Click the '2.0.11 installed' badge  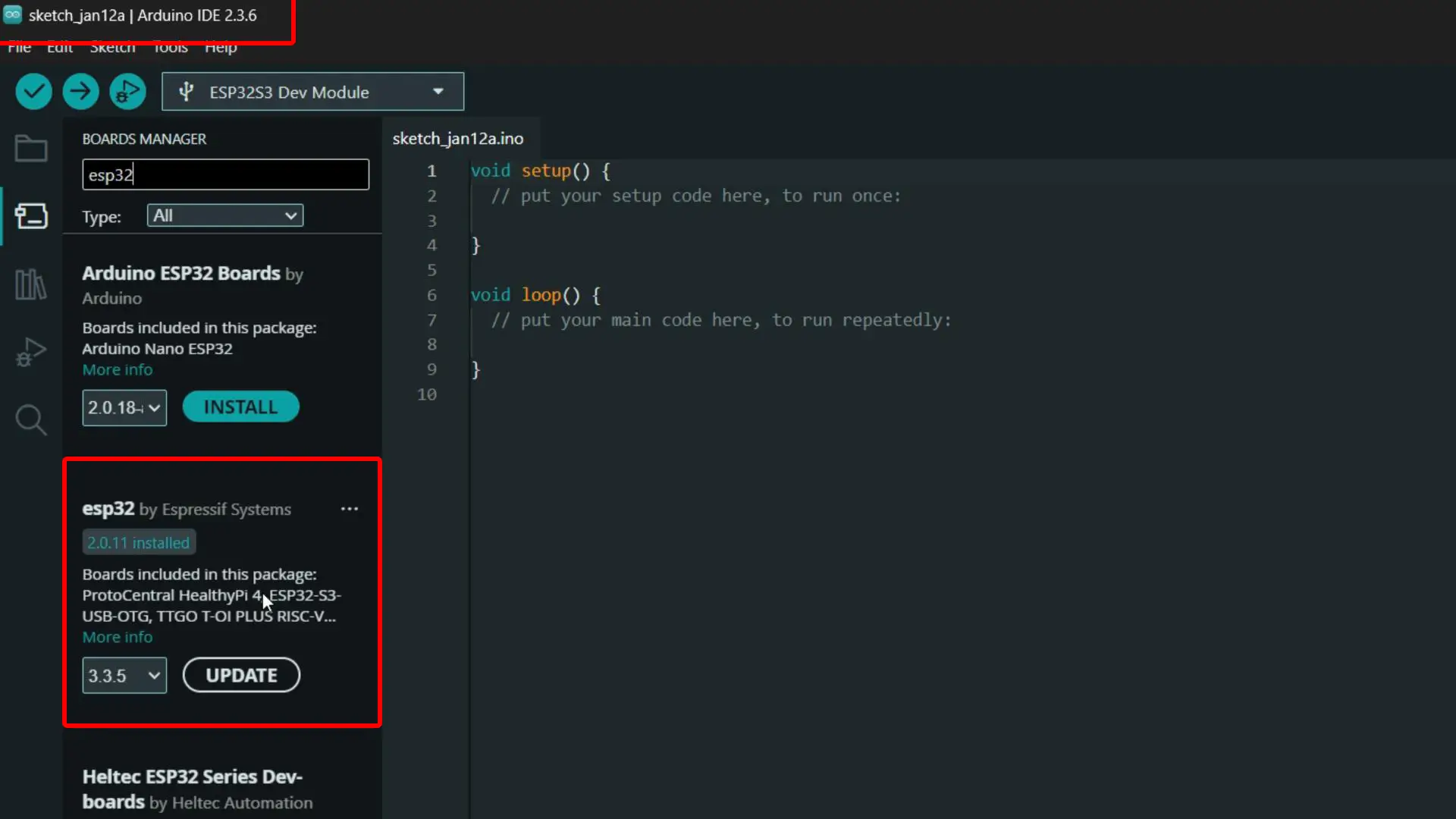[x=139, y=543]
